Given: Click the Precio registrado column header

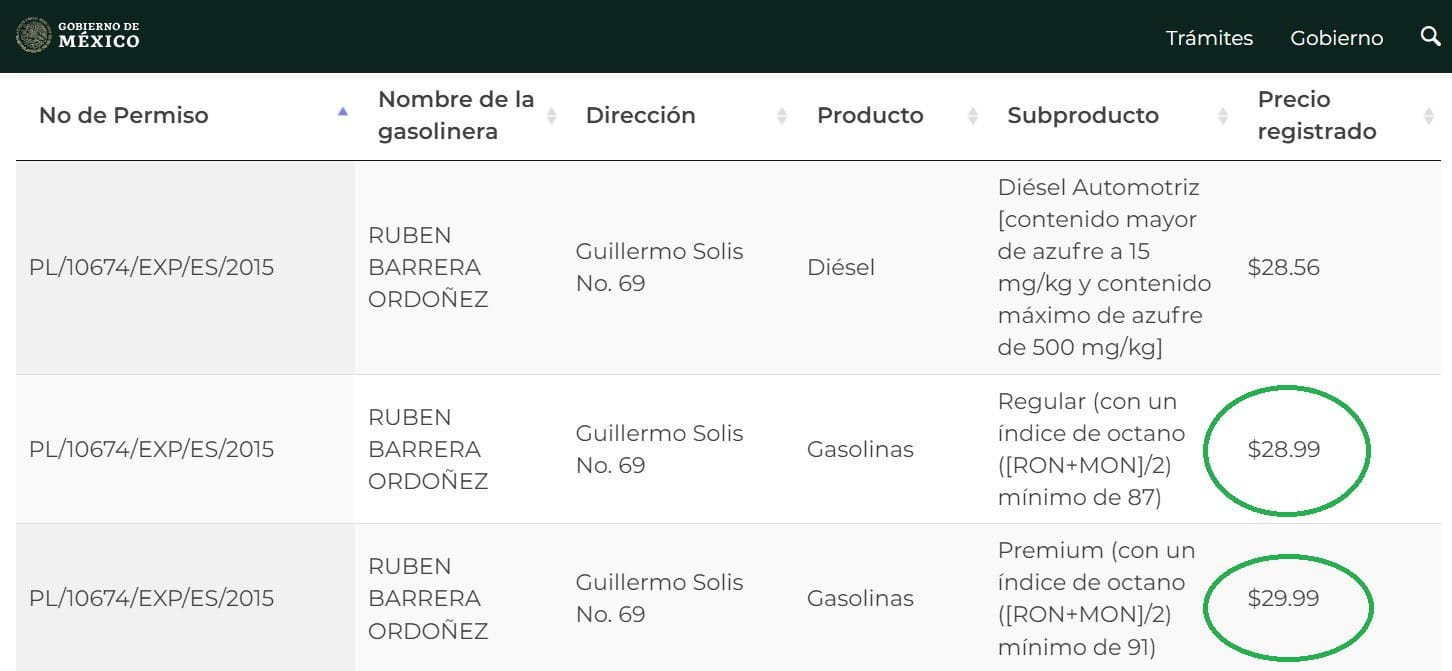Looking at the screenshot, I should 1316,115.
